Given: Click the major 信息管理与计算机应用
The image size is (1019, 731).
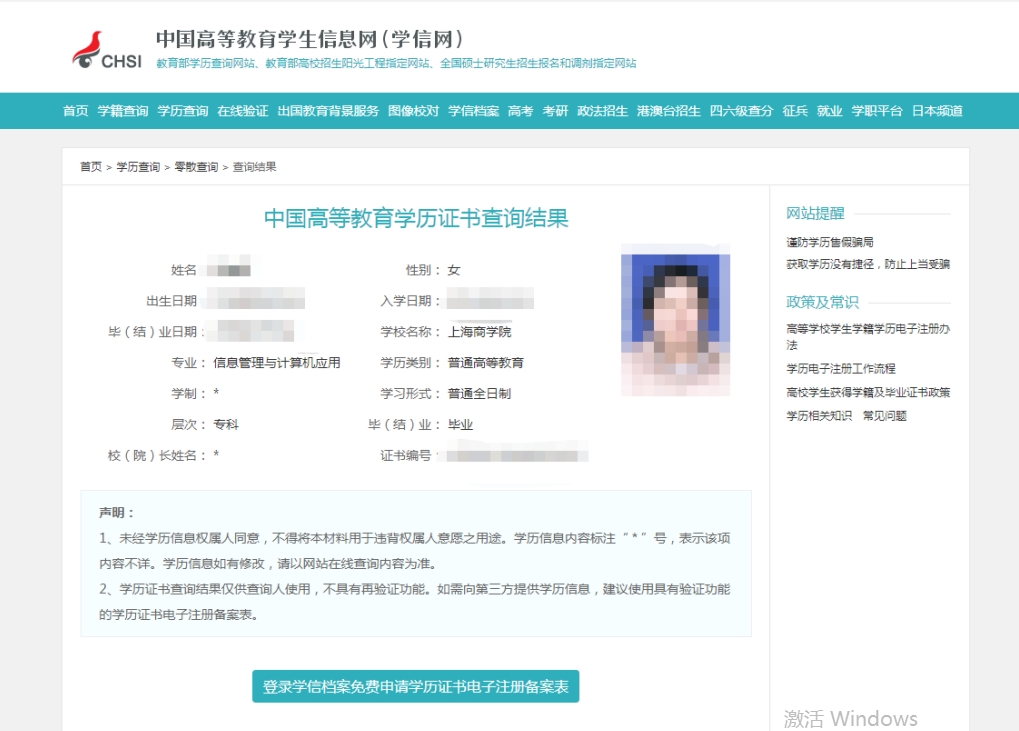Looking at the screenshot, I should click(x=277, y=363).
